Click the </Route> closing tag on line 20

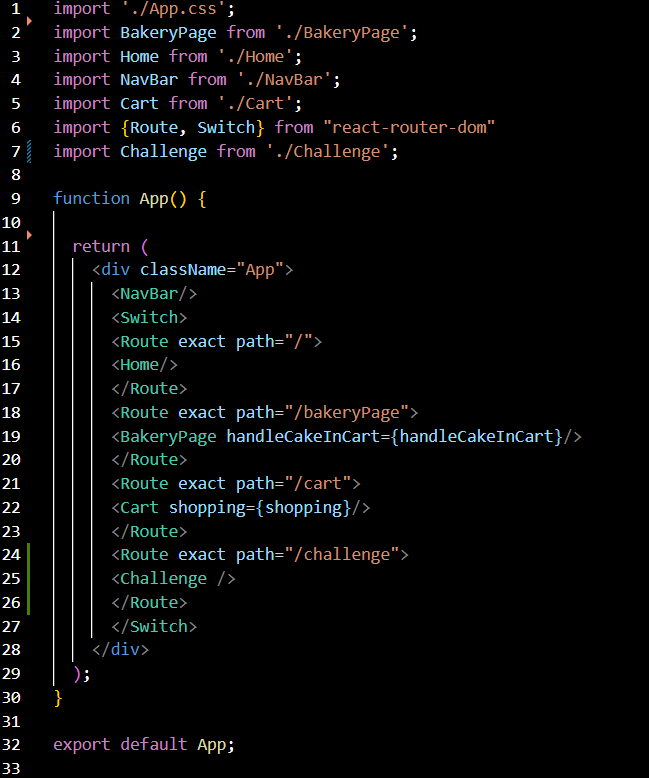point(149,460)
